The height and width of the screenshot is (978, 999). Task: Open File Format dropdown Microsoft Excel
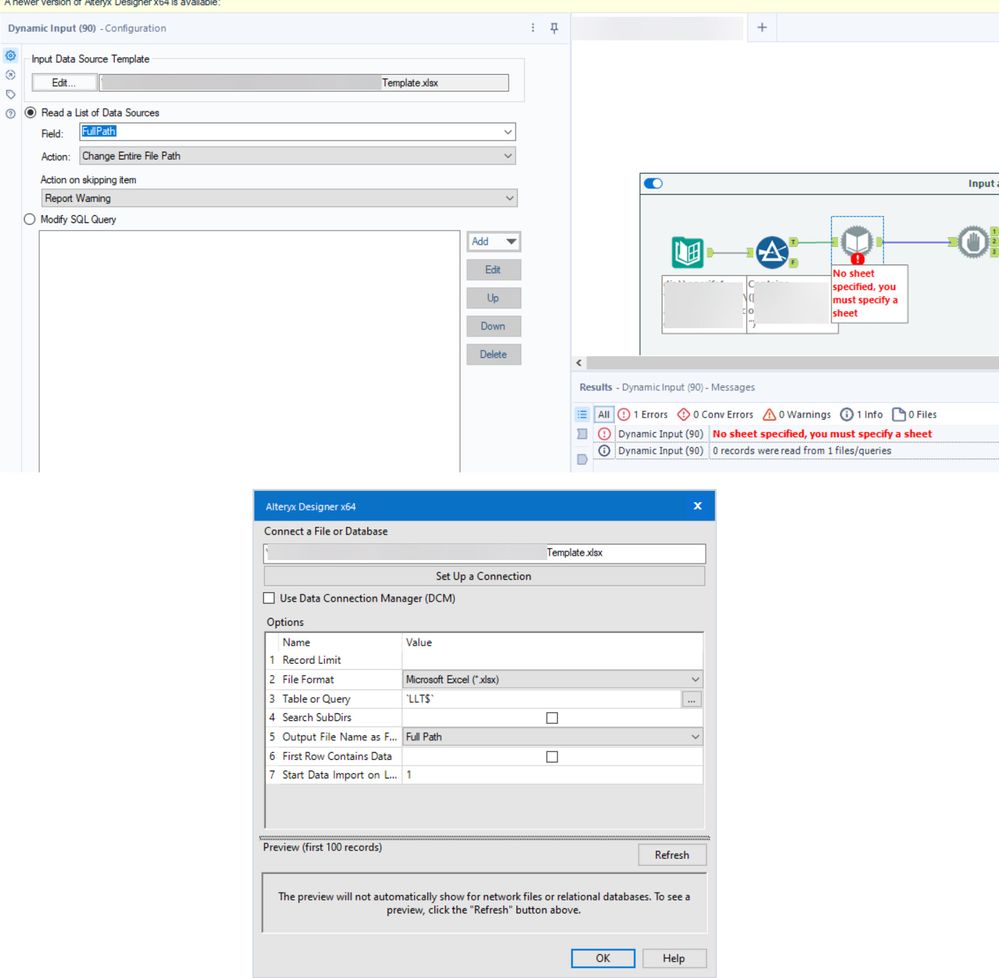point(552,680)
